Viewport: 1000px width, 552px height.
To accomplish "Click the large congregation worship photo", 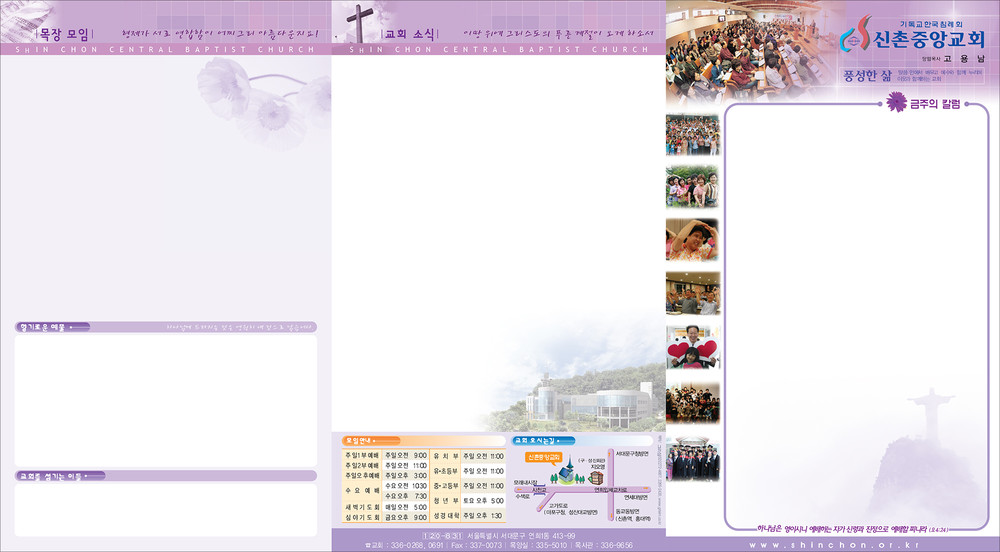I will 735,48.
